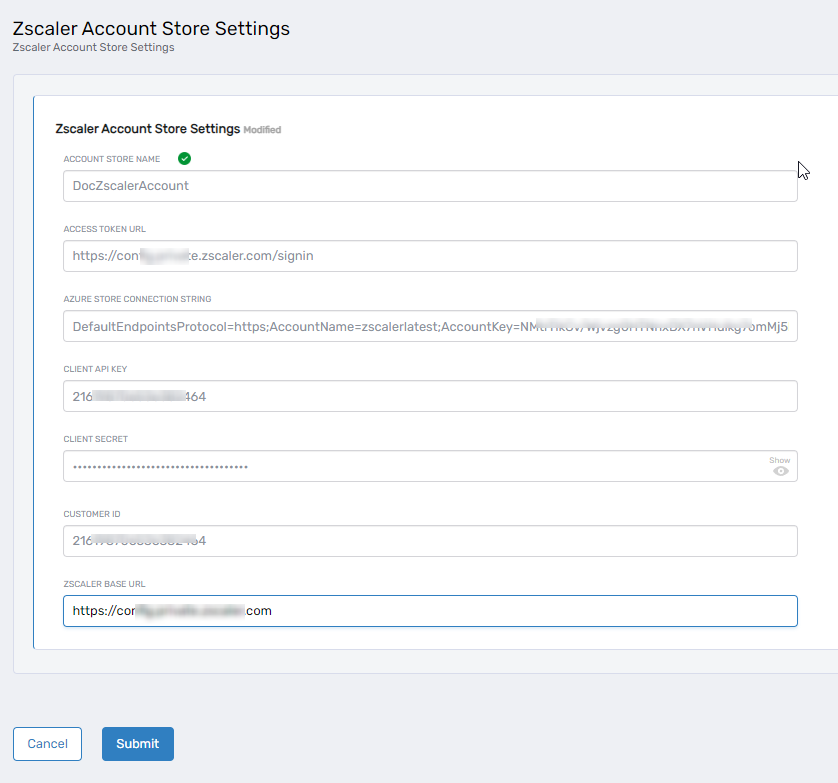Click the Account Store Name input field
The height and width of the screenshot is (783, 838).
coord(430,186)
